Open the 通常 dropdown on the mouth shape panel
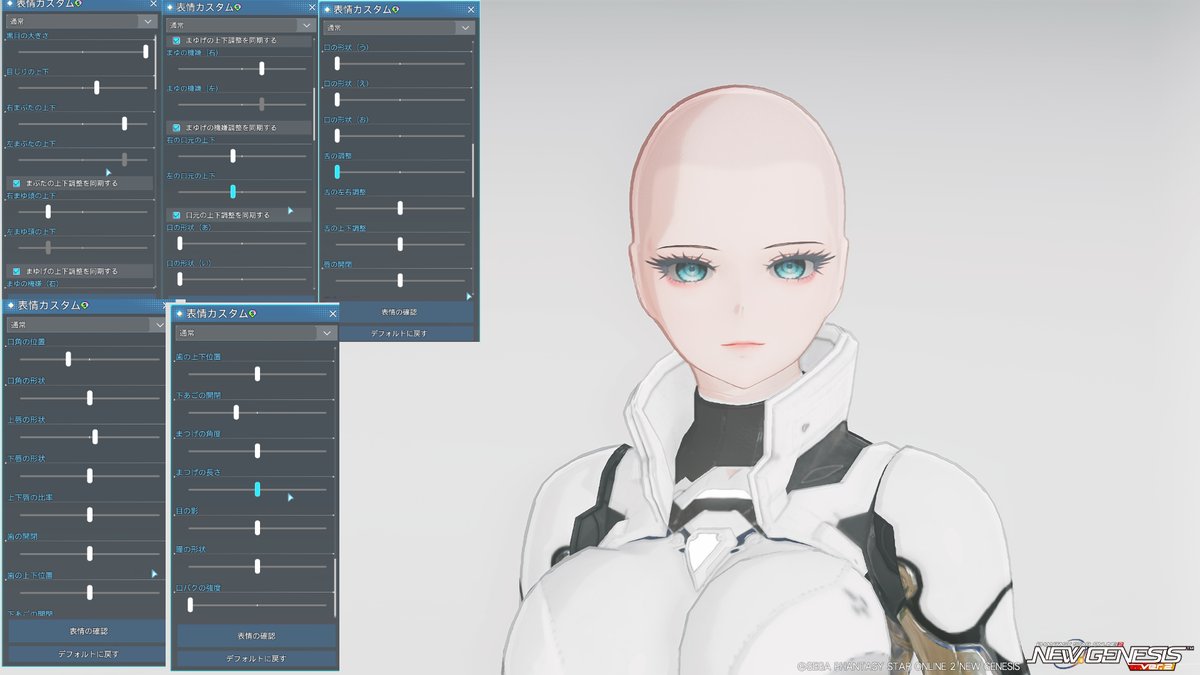 point(398,26)
